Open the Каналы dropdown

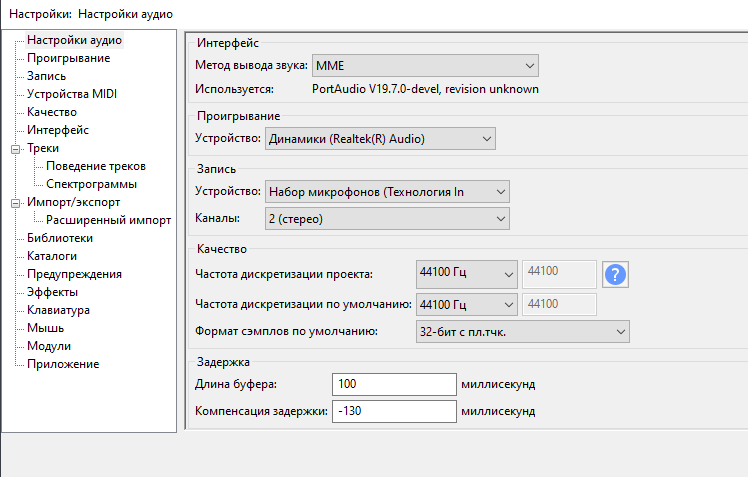tap(387, 217)
